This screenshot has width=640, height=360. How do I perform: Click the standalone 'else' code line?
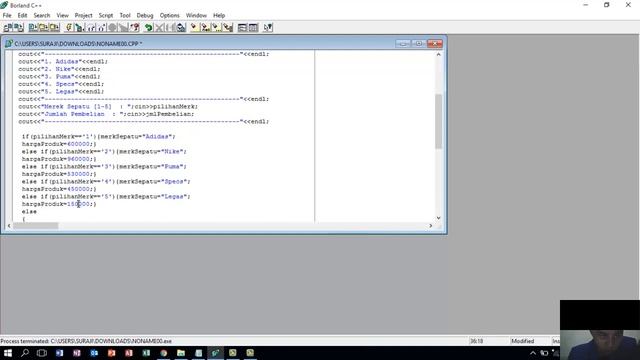[x=29, y=212]
